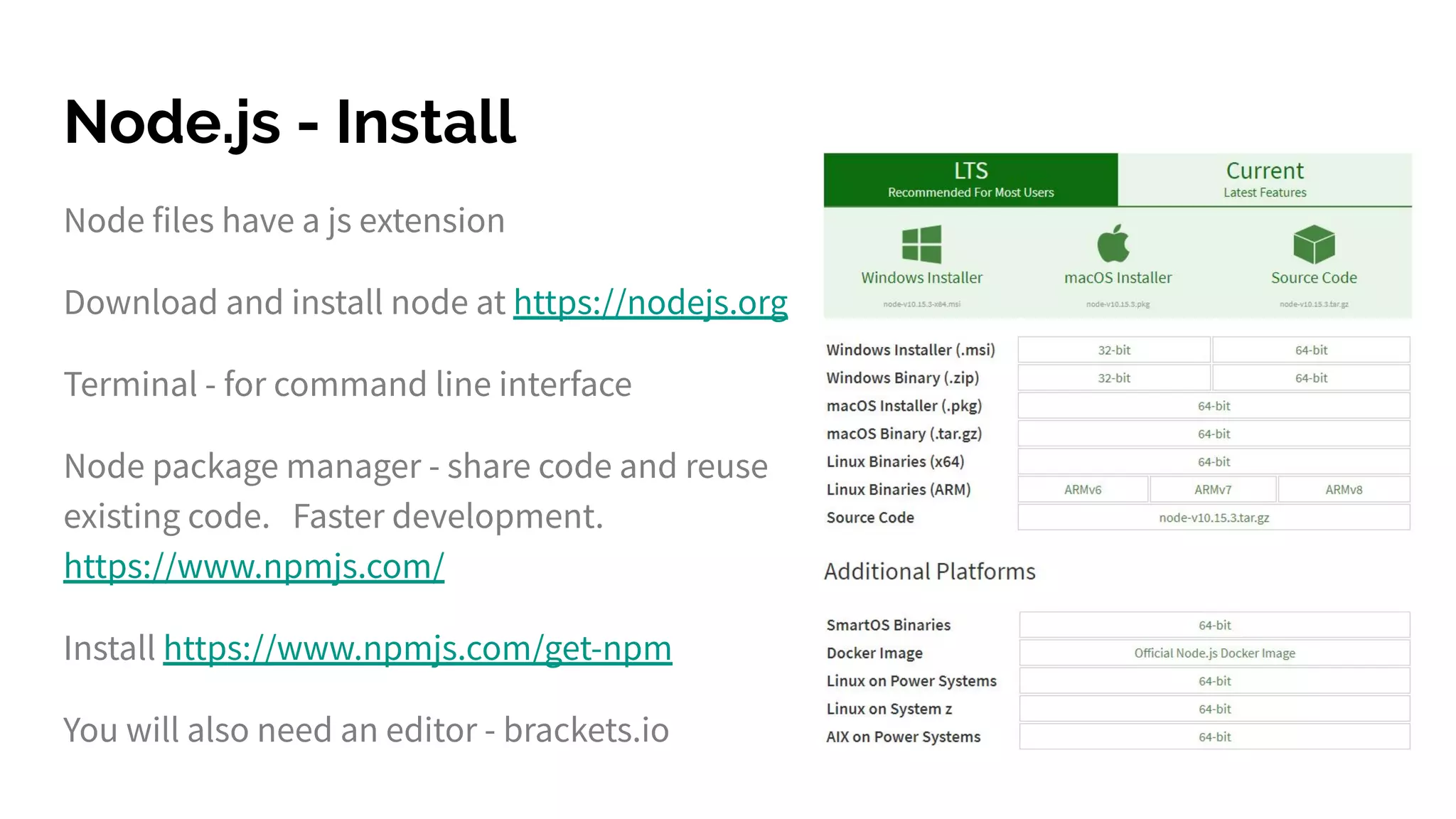This screenshot has width=1456, height=819.
Task: Click the brackets.io editor text line
Action: pos(366,730)
